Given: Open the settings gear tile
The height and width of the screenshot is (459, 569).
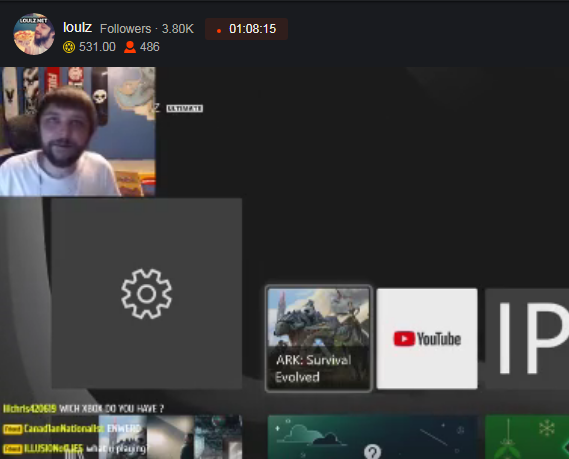Looking at the screenshot, I should click(x=147, y=293).
